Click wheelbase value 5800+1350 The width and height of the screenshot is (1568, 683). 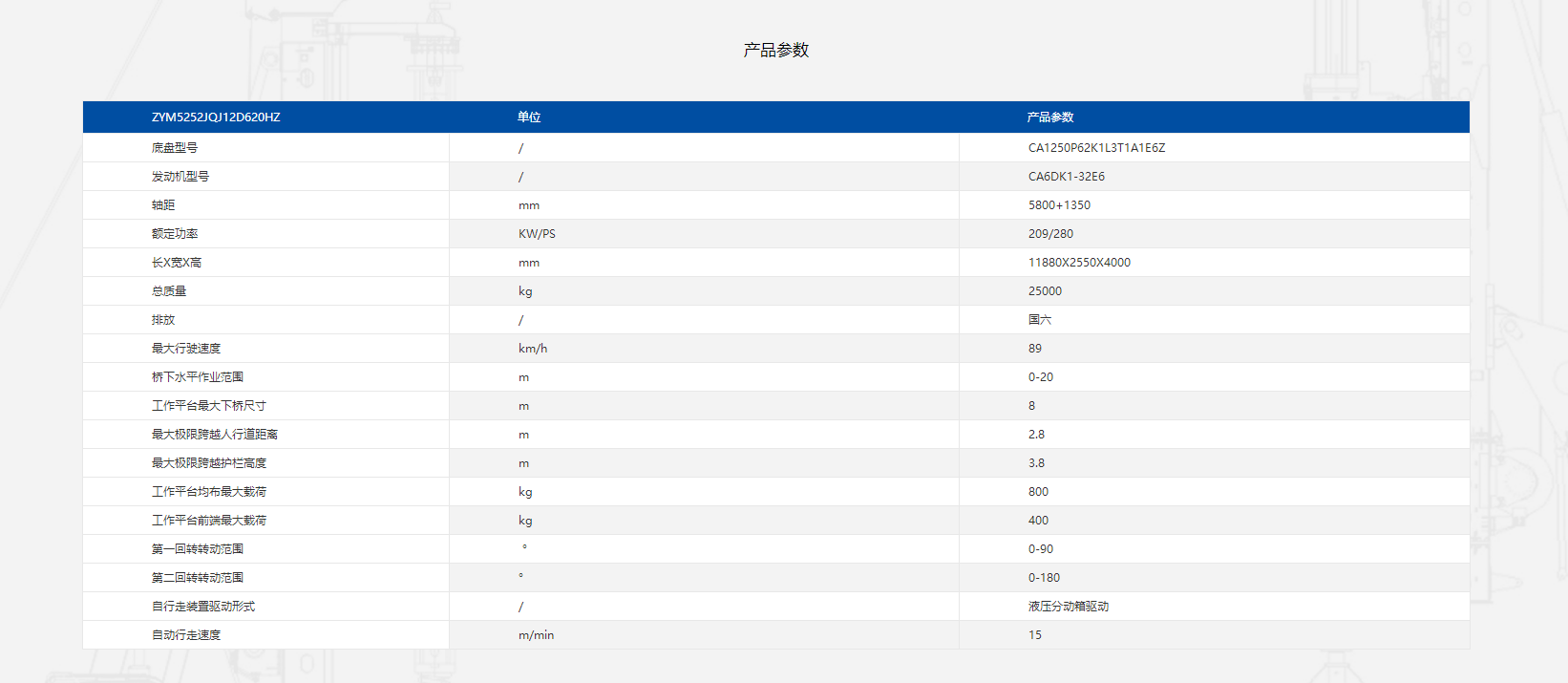click(1059, 205)
